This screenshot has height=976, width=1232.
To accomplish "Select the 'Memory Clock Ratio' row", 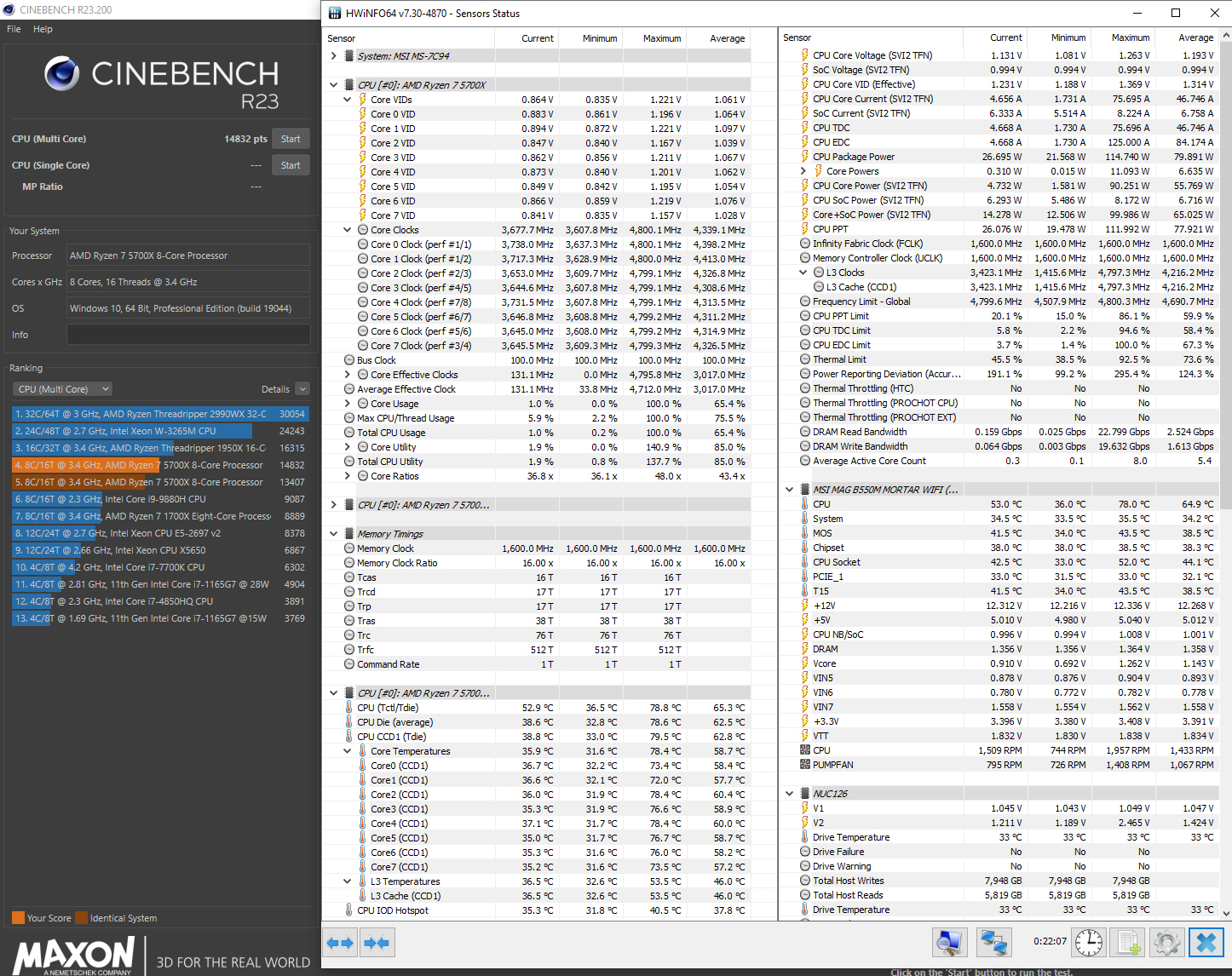I will [x=538, y=563].
